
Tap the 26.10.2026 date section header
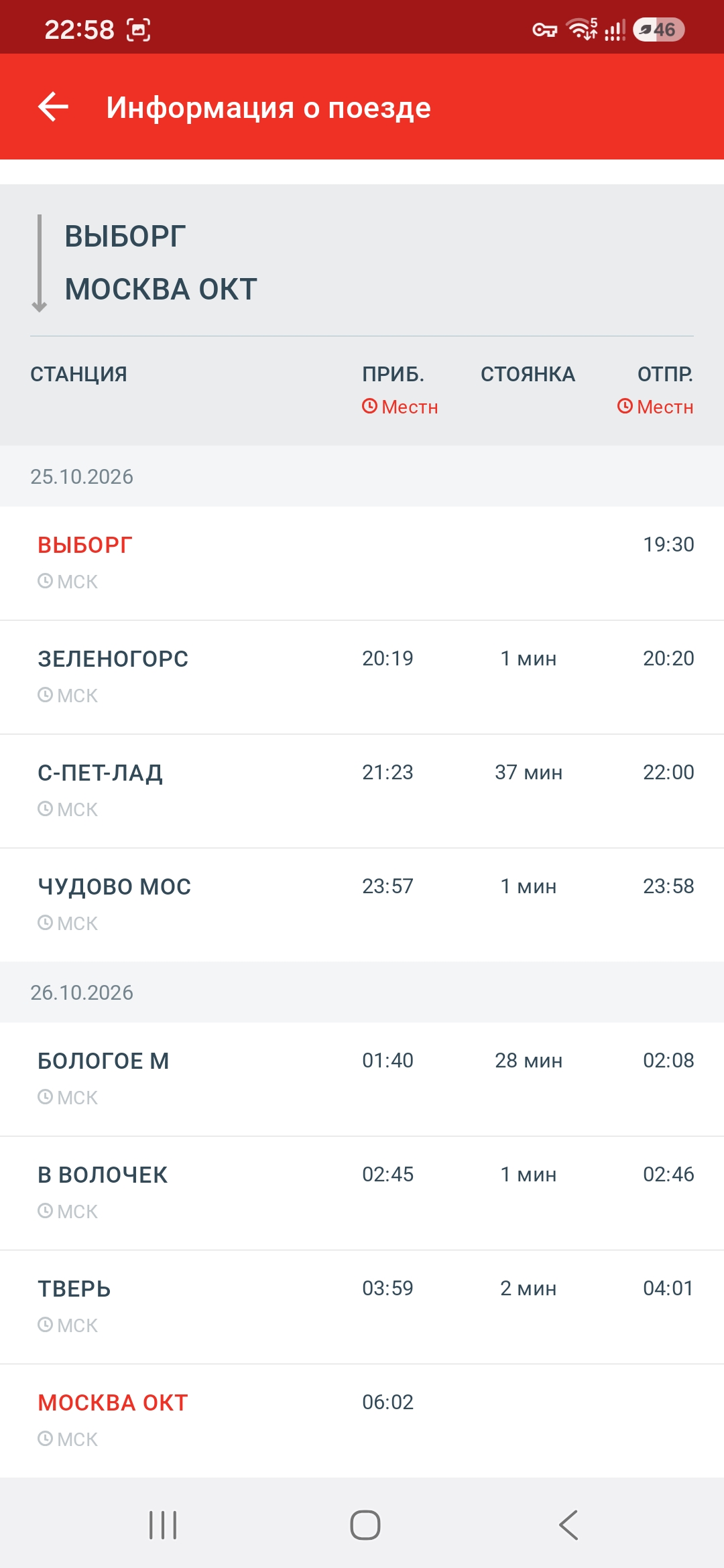[x=82, y=992]
